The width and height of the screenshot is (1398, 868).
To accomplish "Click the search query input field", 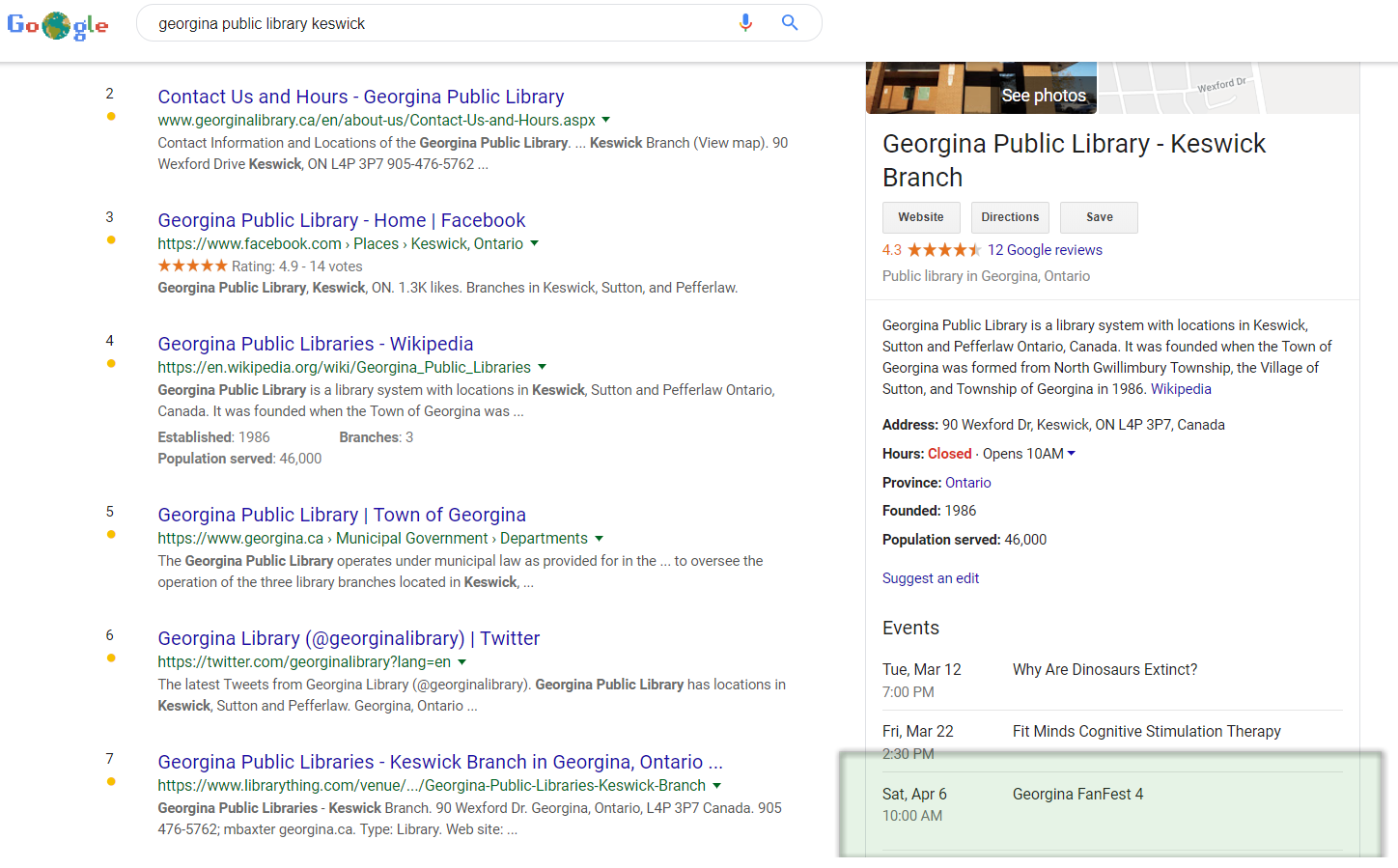I will (x=439, y=23).
